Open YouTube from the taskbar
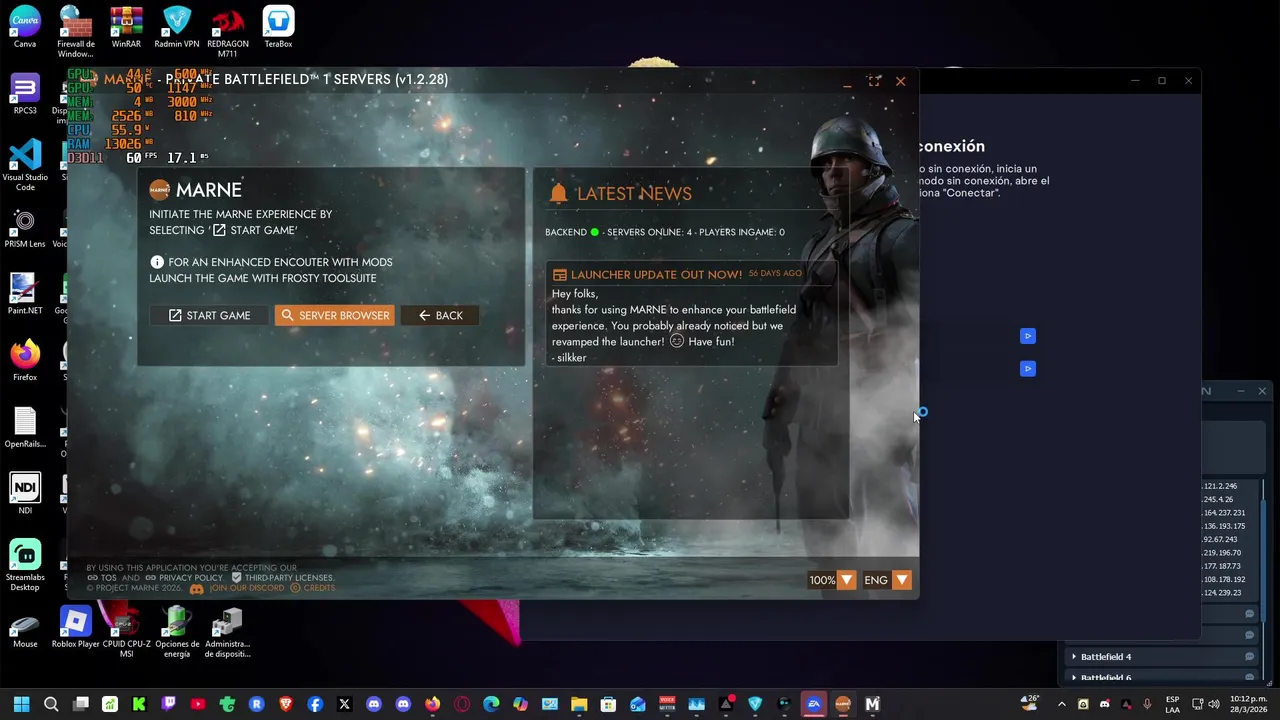Image resolution: width=1280 pixels, height=720 pixels. [198, 704]
